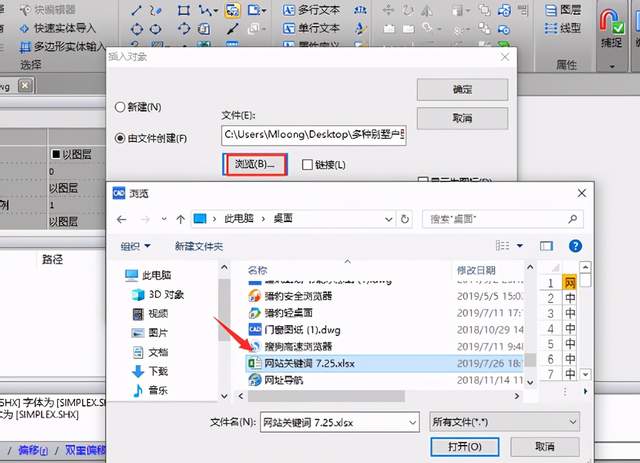The height and width of the screenshot is (463, 640).
Task: Click 此电脑 in the address breadcrumb
Action: pyautogui.click(x=239, y=219)
